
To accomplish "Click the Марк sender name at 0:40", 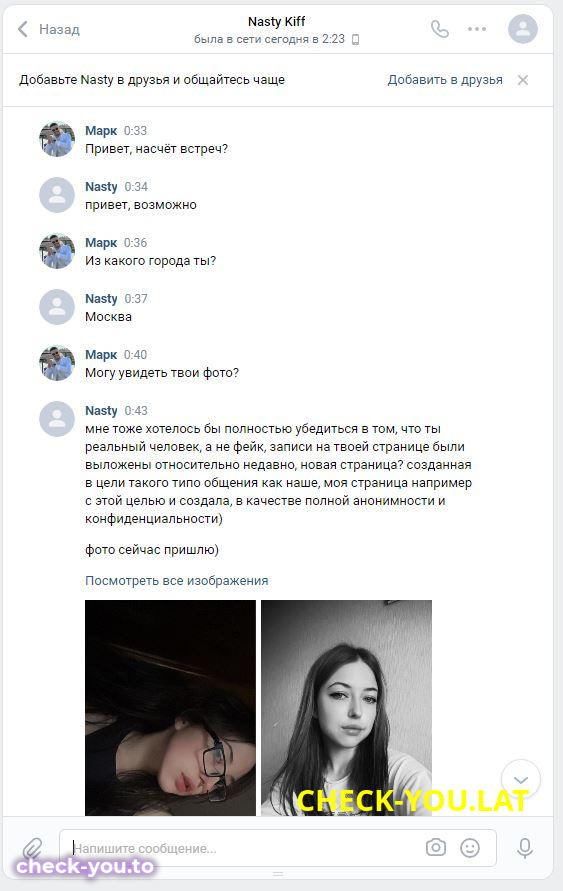I will pyautogui.click(x=101, y=355).
